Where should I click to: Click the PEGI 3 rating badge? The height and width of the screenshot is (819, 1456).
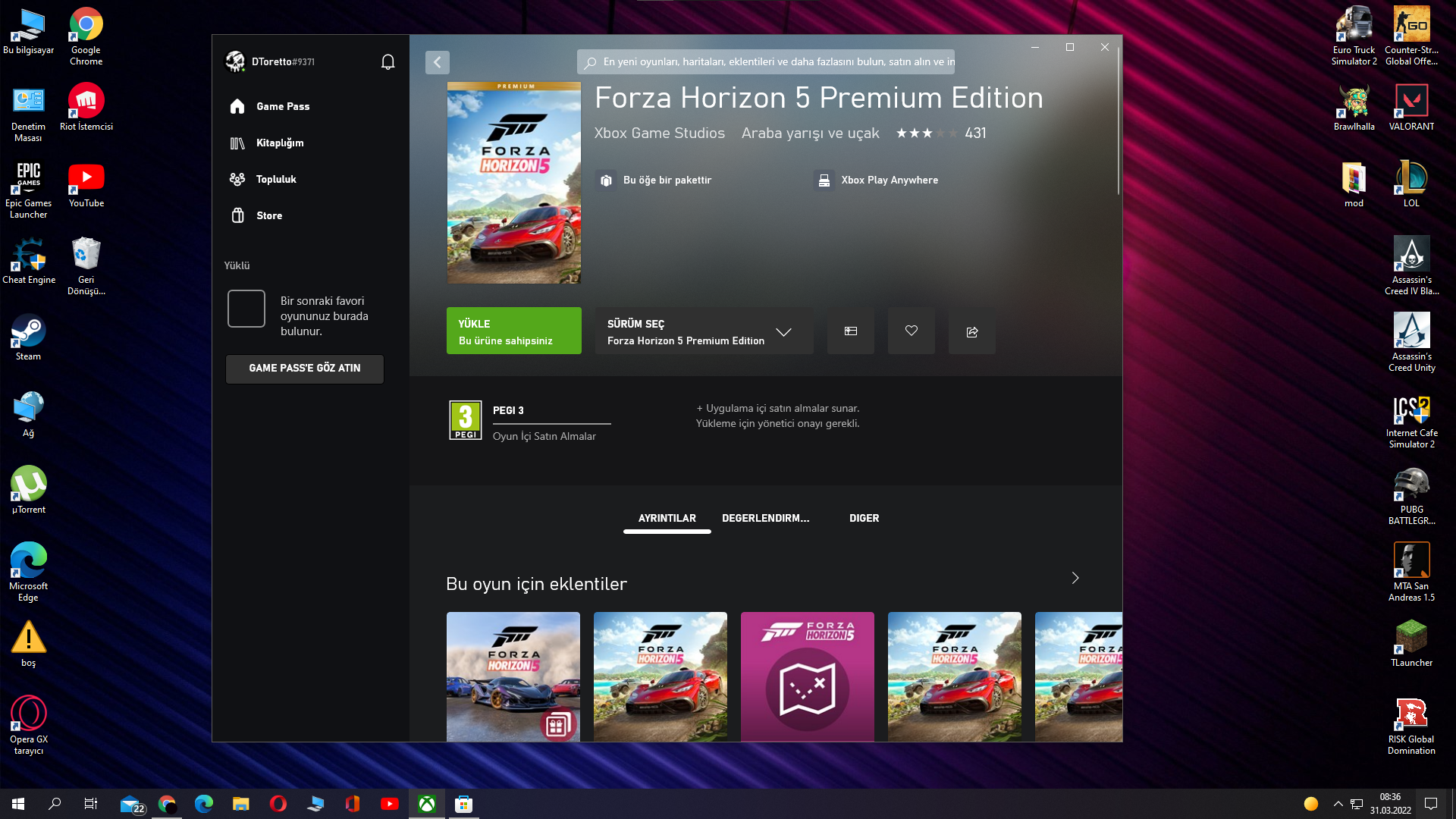click(466, 420)
